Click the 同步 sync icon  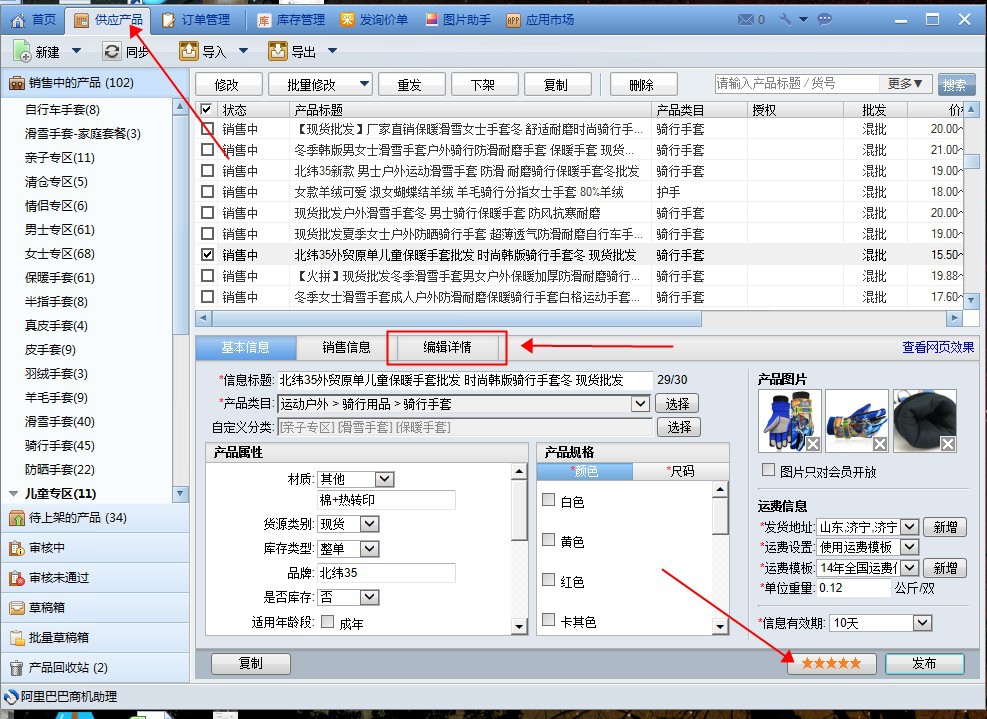pyautogui.click(x=111, y=51)
